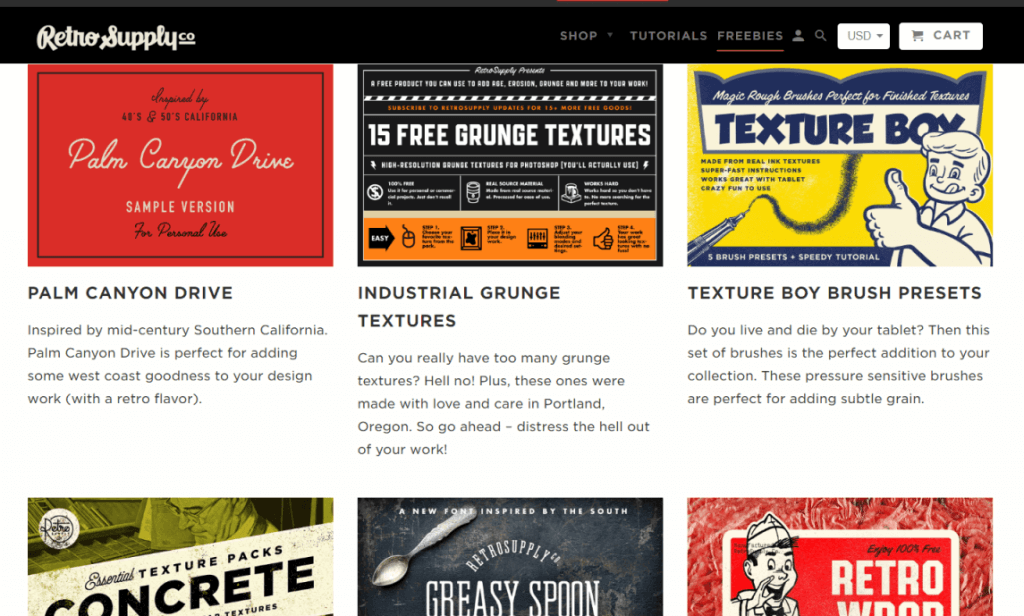Screen dimensions: 1024x616
Task: Open the Concrete texture packs thumbnail
Action: coord(180,557)
